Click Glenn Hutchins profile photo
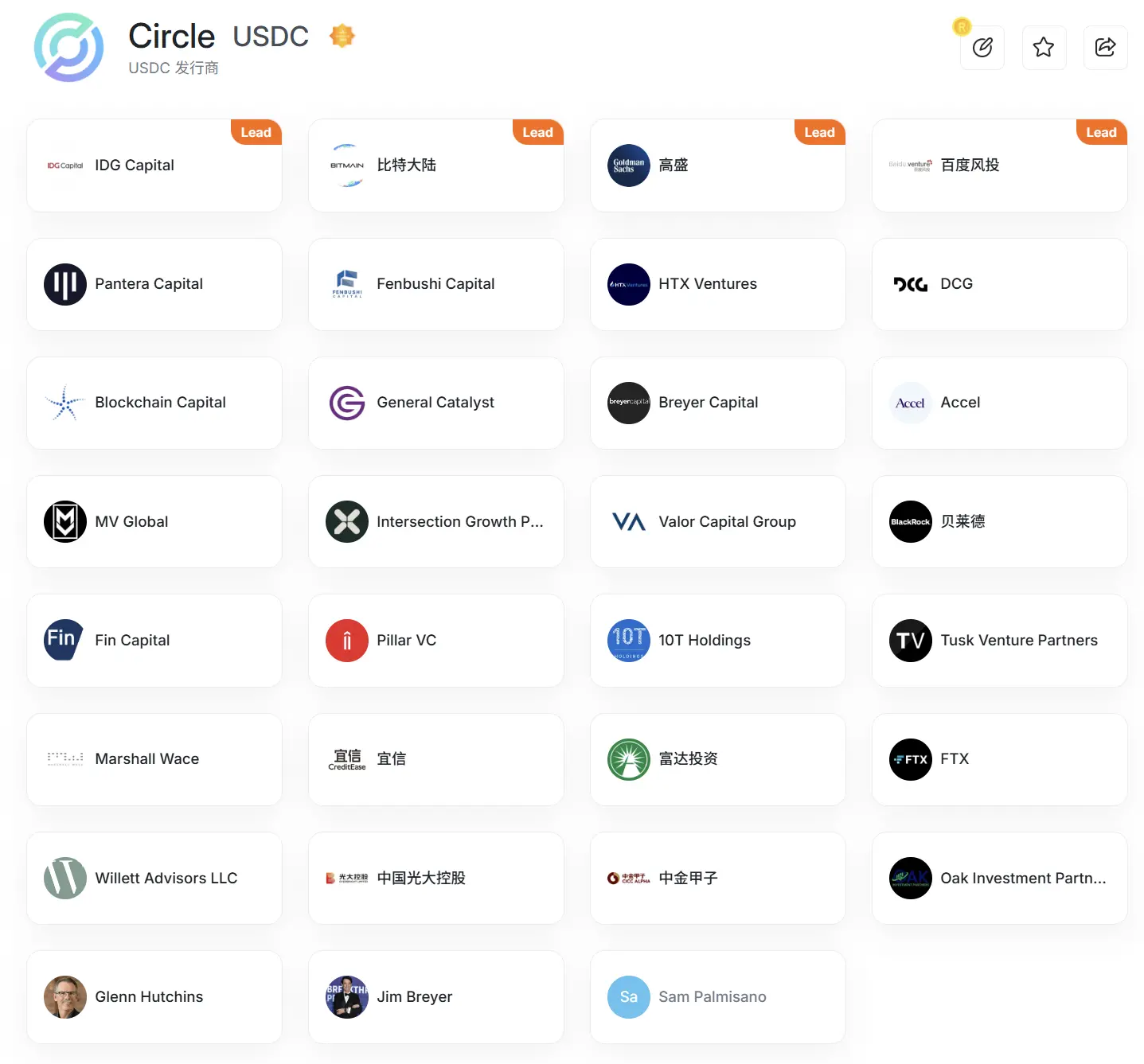This screenshot has height=1064, width=1144. (65, 997)
